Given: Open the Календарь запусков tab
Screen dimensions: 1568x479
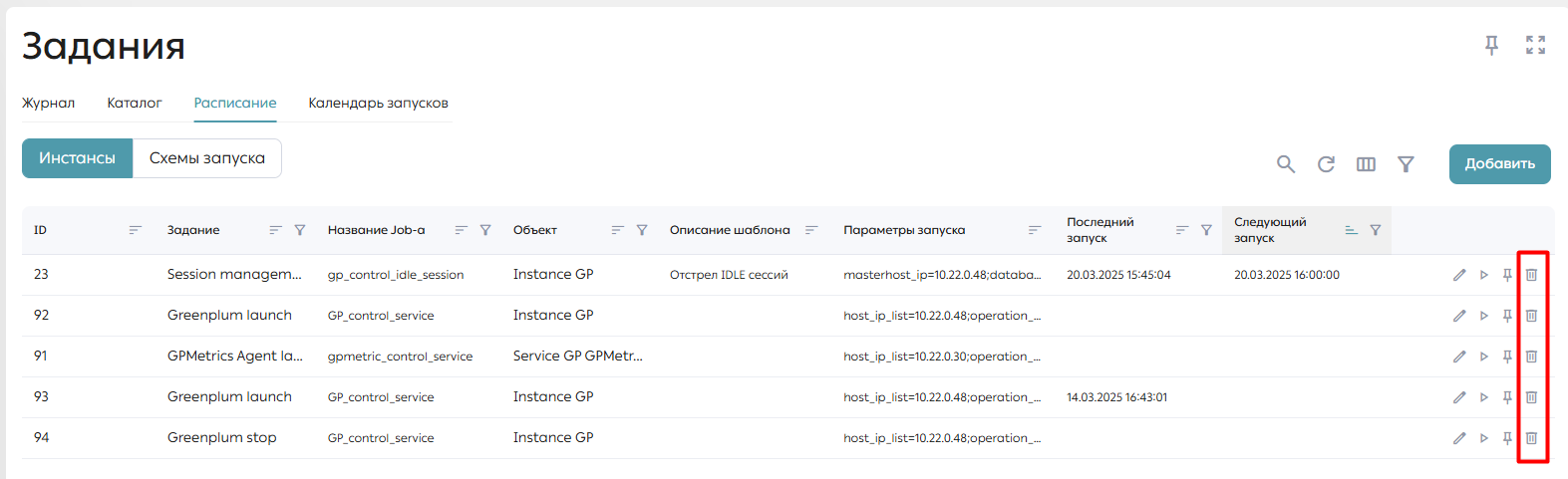Looking at the screenshot, I should pos(378,103).
